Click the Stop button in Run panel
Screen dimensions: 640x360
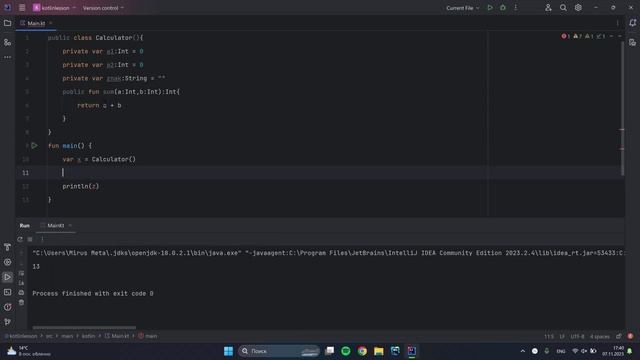click(x=30, y=239)
